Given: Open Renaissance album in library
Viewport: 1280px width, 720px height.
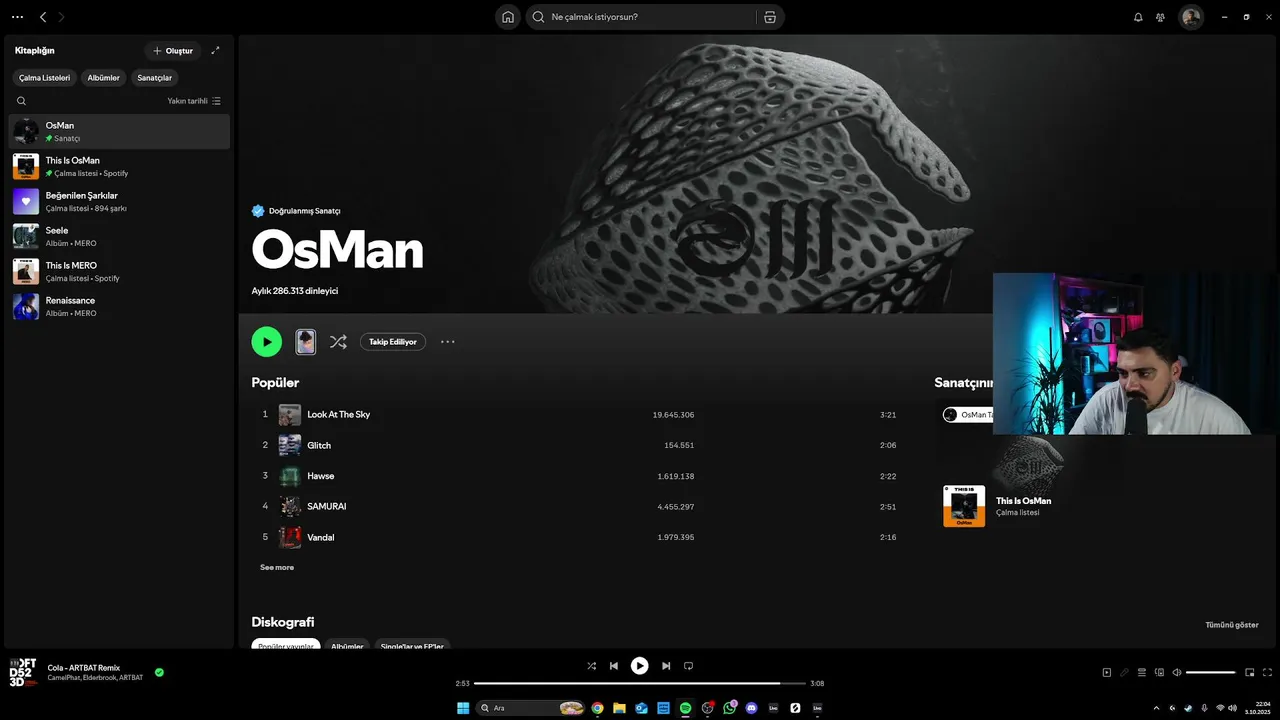Looking at the screenshot, I should click(119, 306).
